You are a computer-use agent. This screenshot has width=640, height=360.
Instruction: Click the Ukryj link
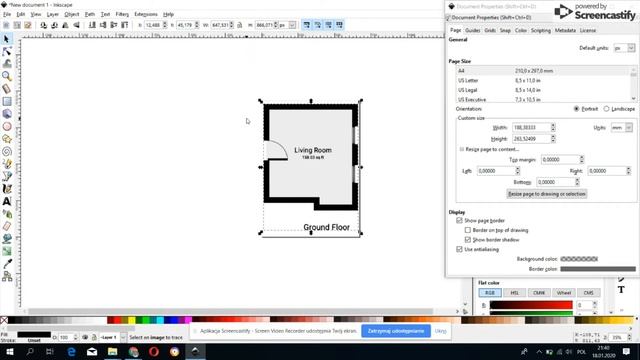[440, 331]
